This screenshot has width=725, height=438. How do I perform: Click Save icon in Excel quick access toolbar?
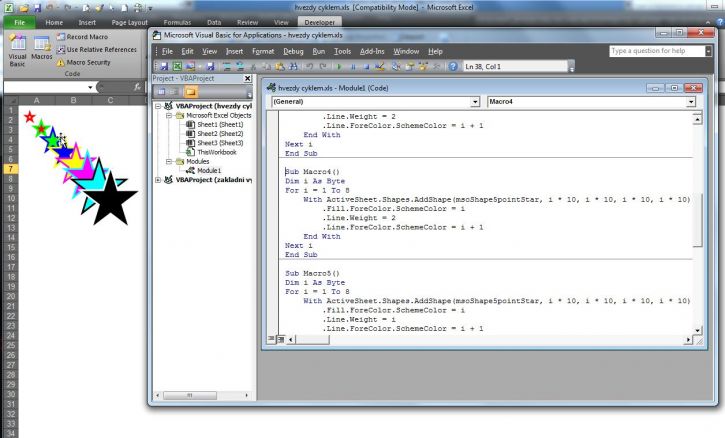[x=37, y=8]
